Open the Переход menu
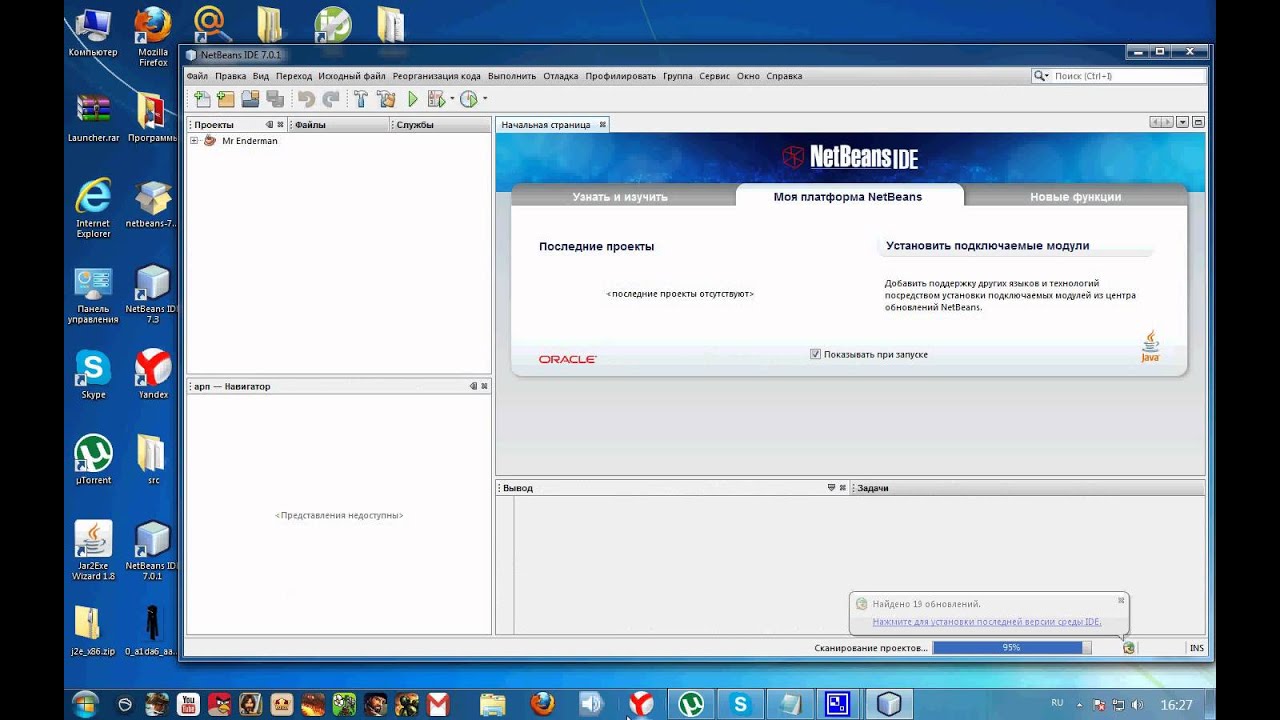The image size is (1280, 720). click(294, 76)
